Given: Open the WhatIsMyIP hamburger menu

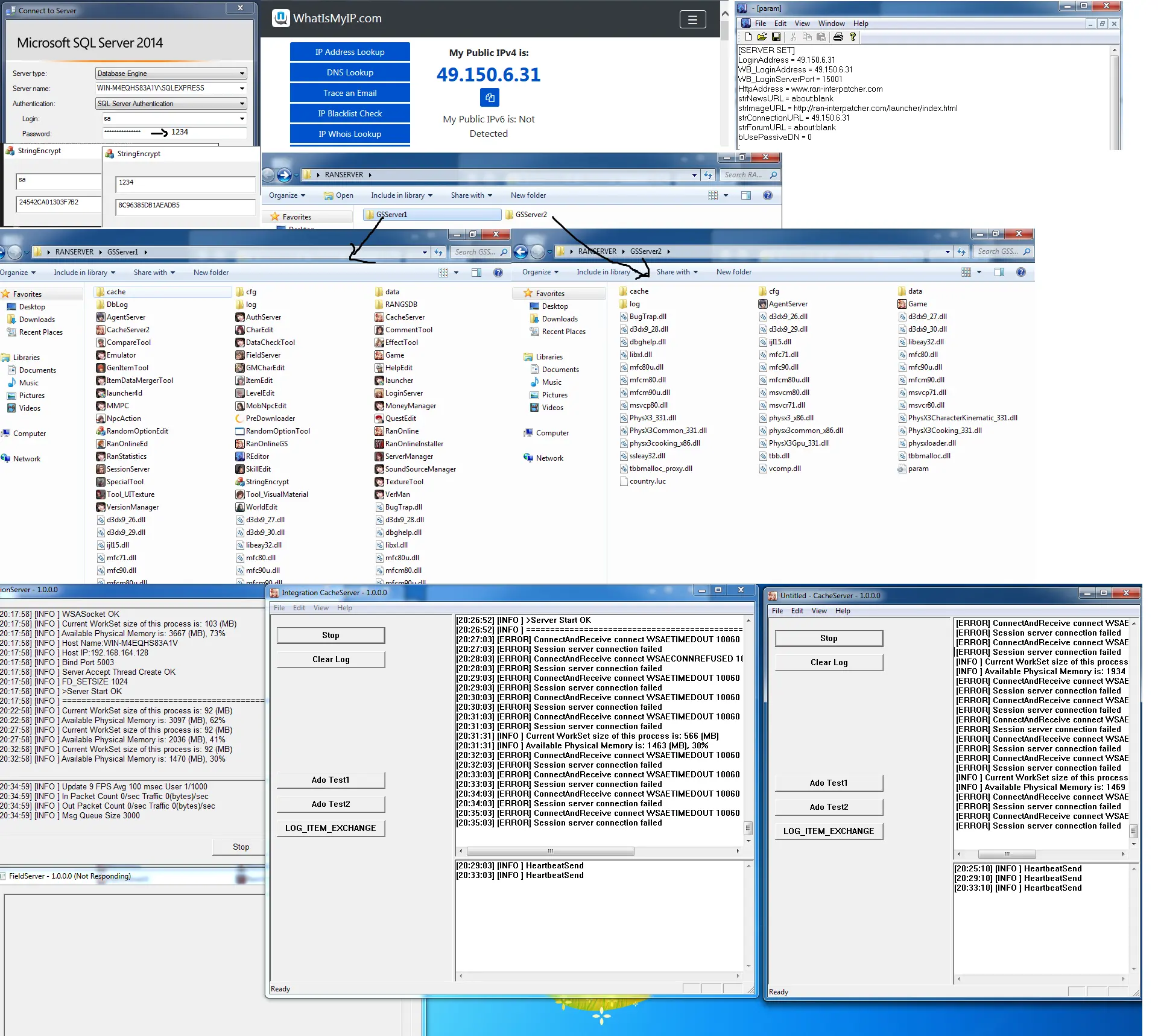Looking at the screenshot, I should tap(692, 19).
